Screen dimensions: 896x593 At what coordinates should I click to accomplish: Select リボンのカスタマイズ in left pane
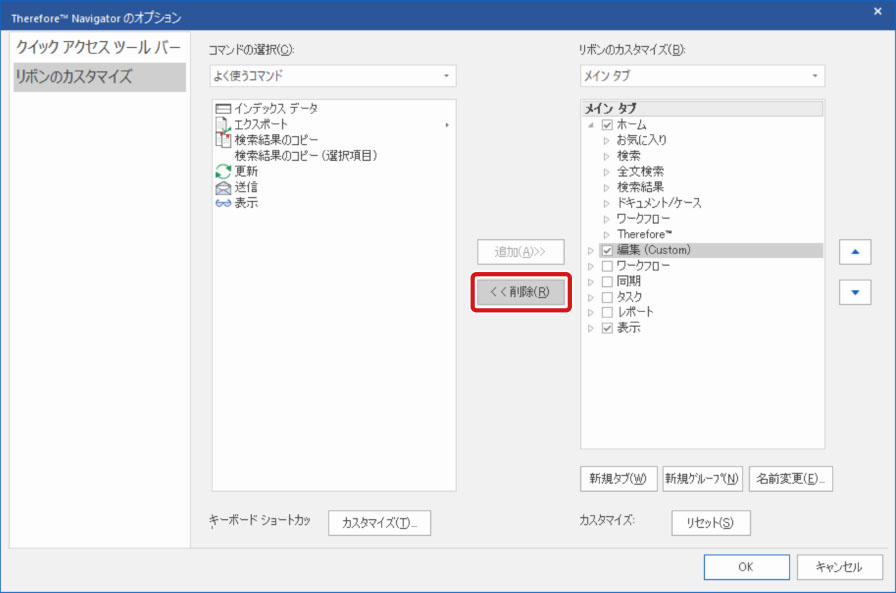pos(99,77)
